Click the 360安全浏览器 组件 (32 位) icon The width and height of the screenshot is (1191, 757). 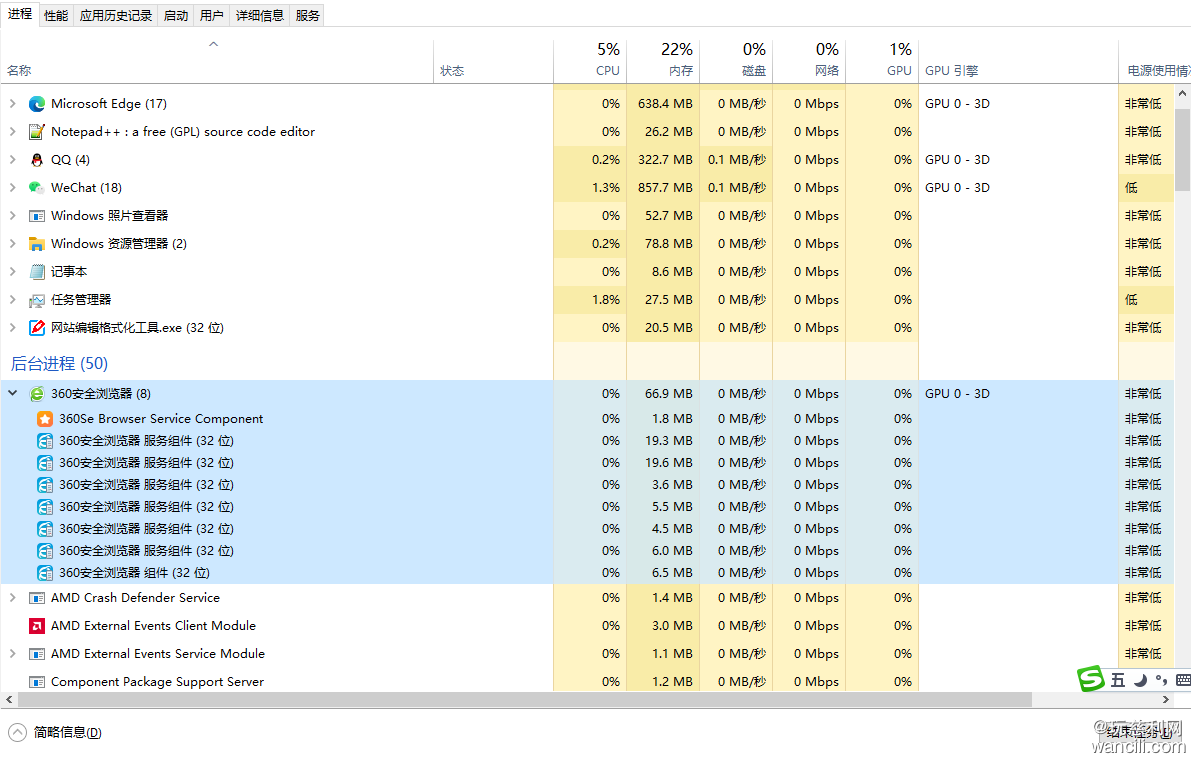click(x=45, y=573)
